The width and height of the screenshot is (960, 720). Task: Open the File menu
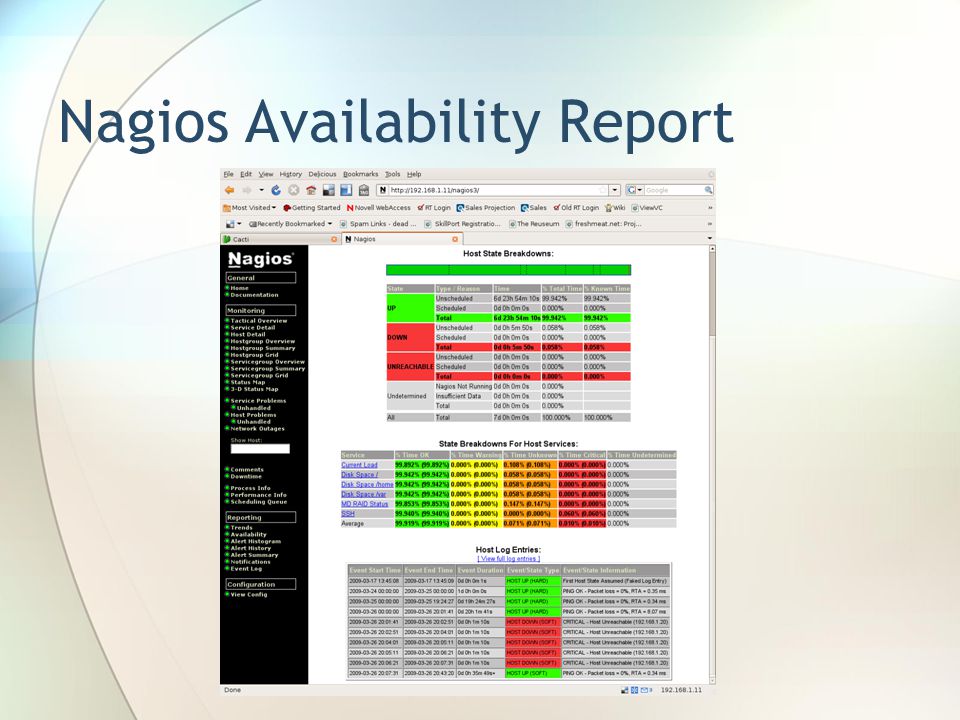coord(228,174)
